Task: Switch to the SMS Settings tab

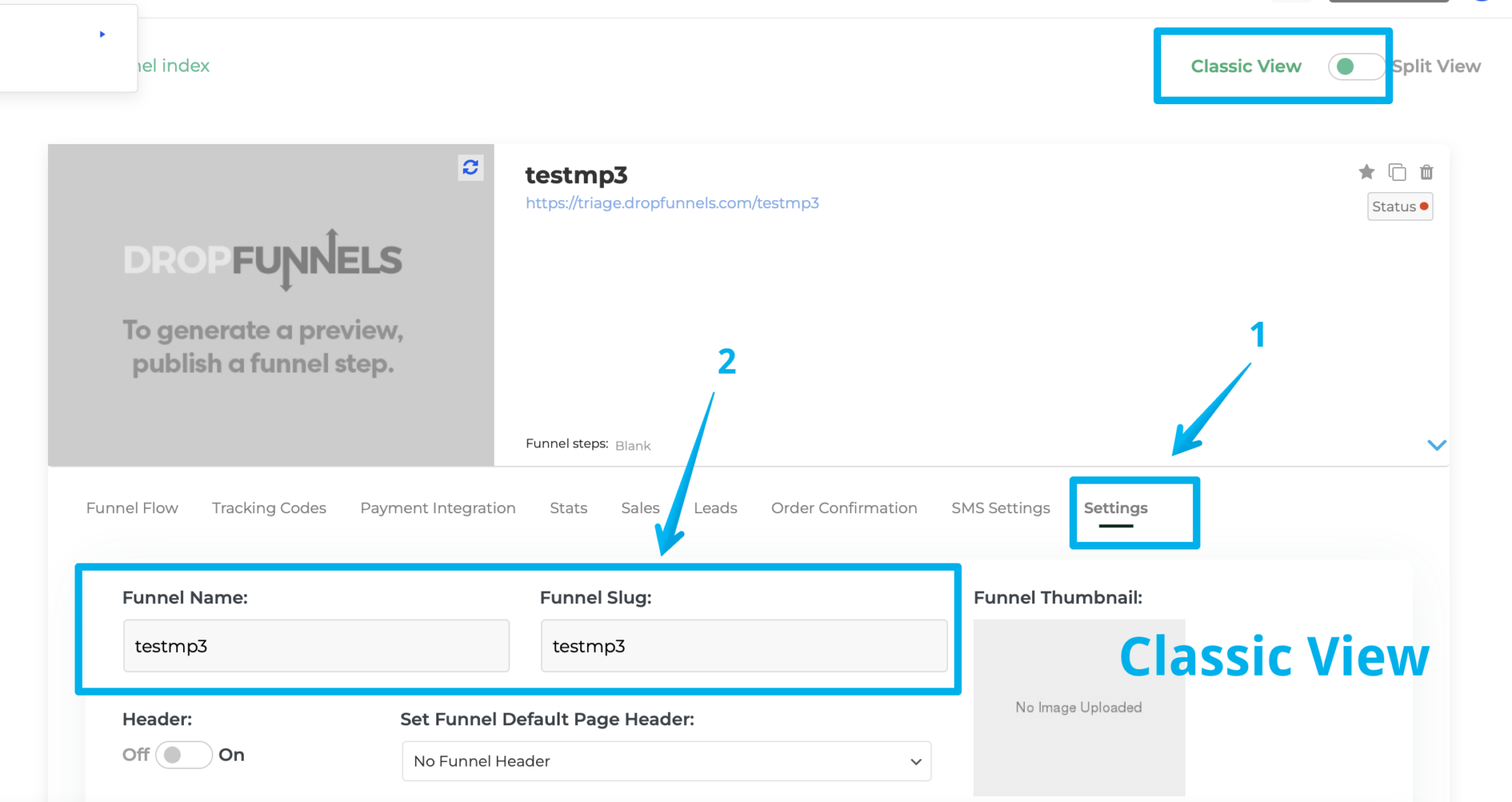Action: (1000, 507)
